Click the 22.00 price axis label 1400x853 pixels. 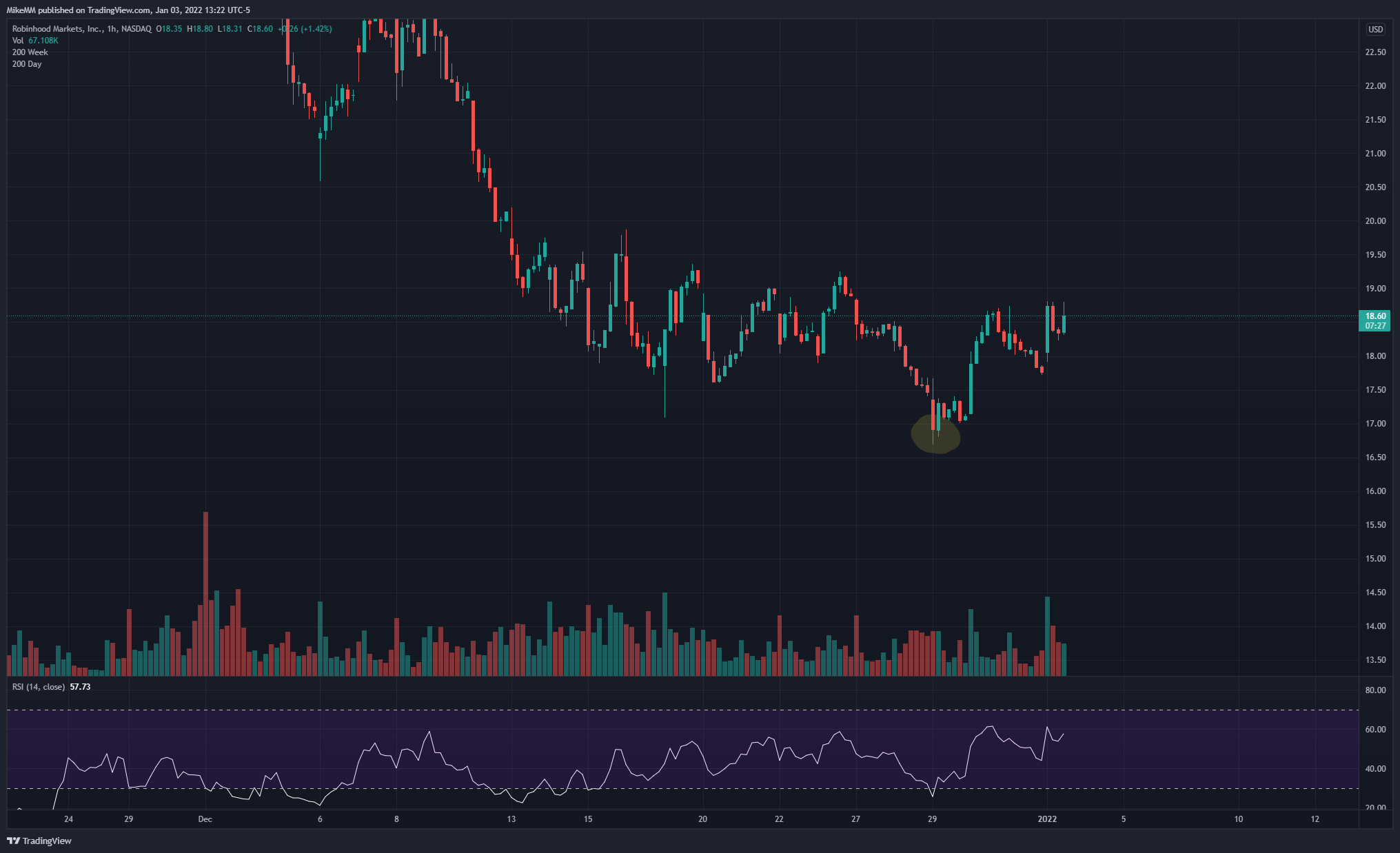click(x=1375, y=86)
